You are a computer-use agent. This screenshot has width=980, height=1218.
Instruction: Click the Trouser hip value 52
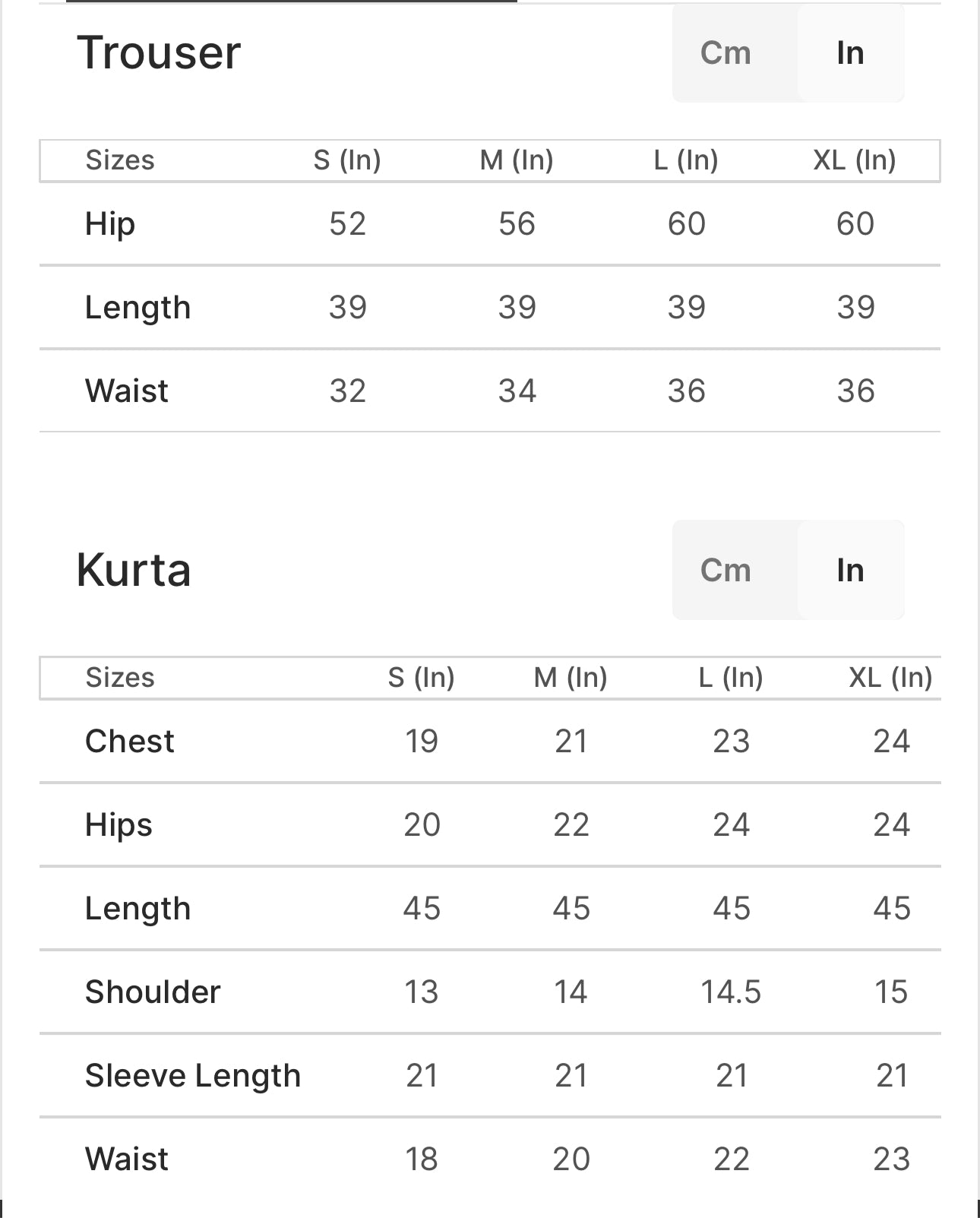(347, 224)
